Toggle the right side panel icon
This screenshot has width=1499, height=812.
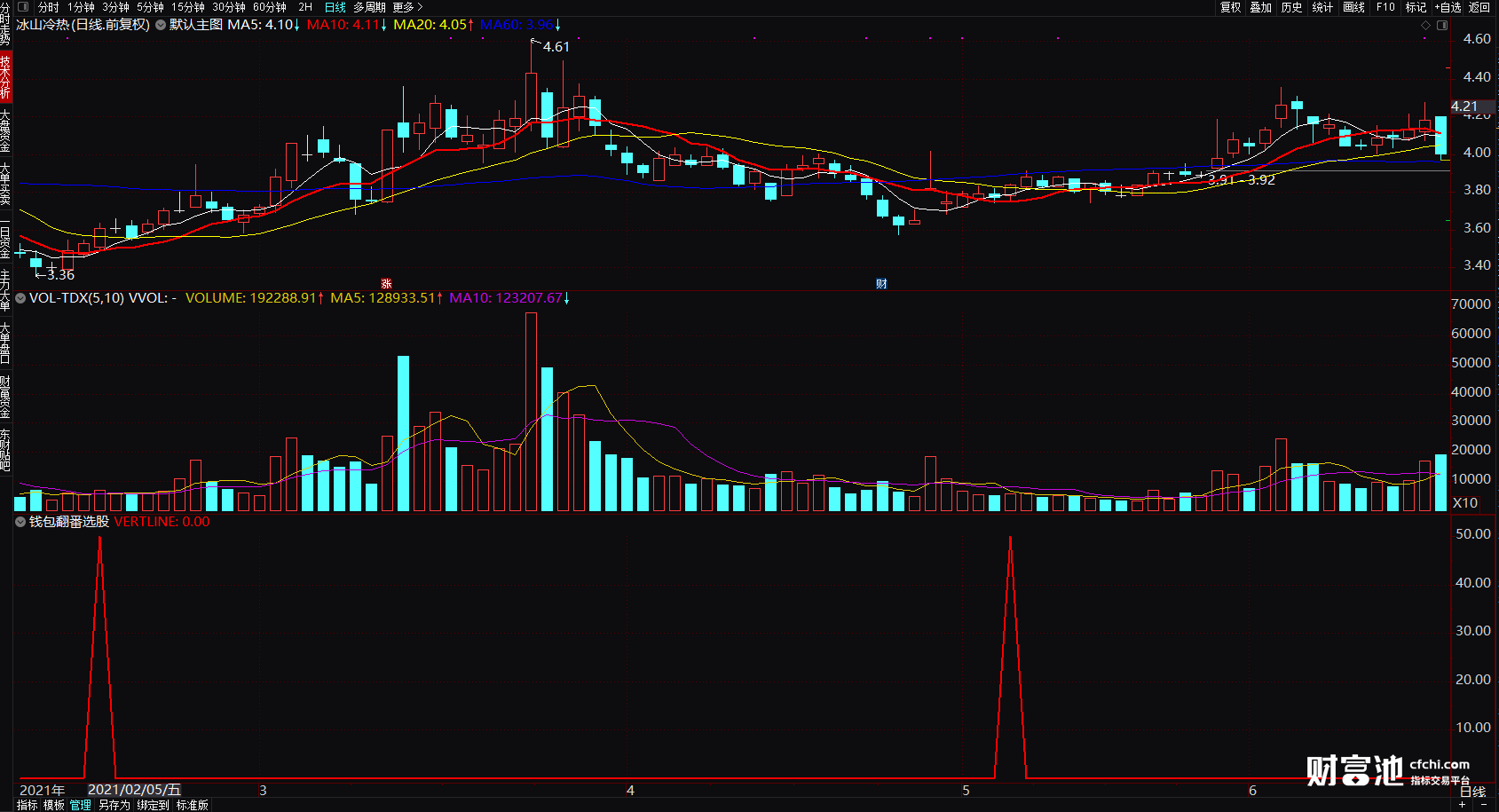coord(1442,25)
